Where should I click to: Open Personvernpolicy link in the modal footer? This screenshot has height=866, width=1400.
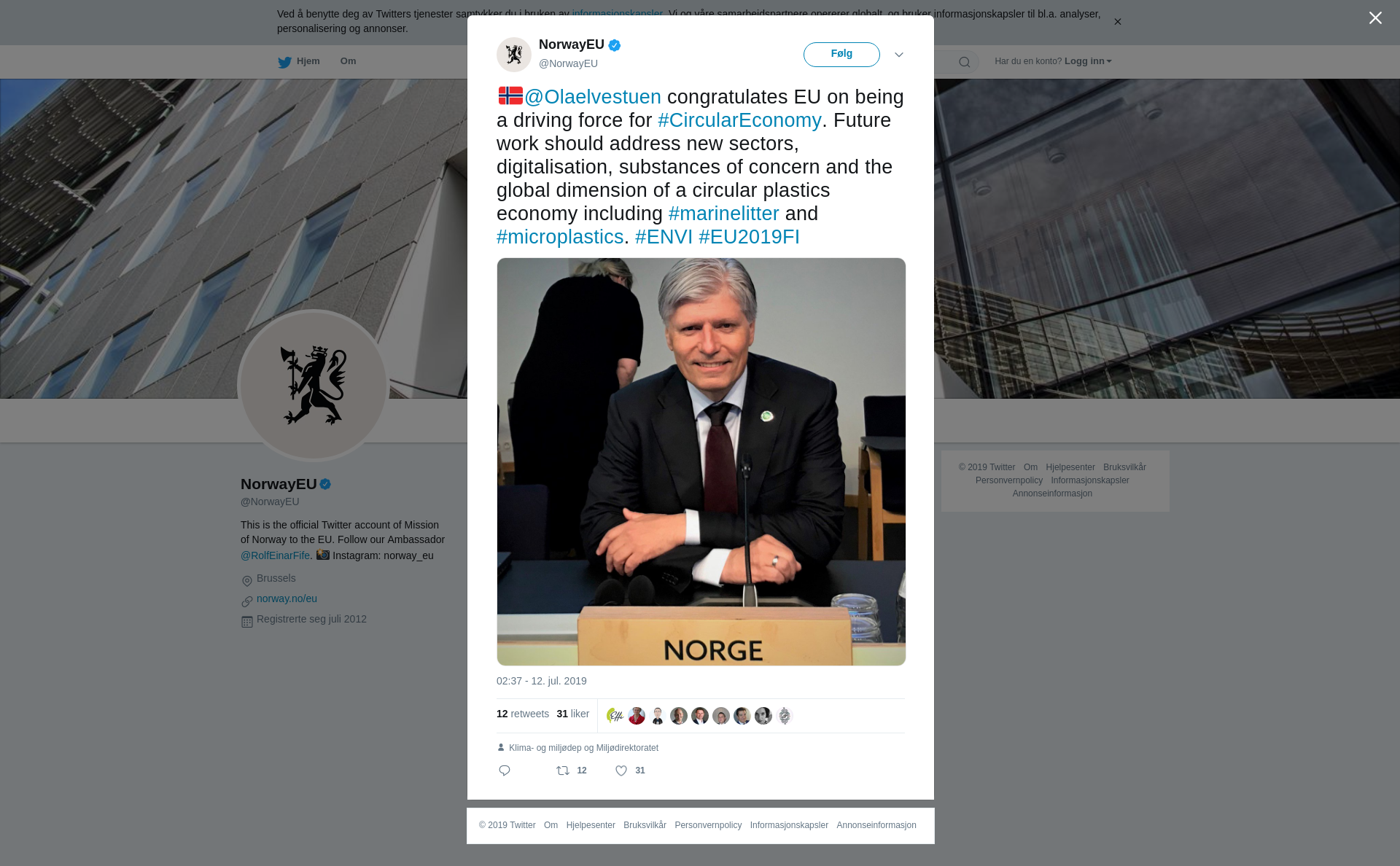coord(708,825)
